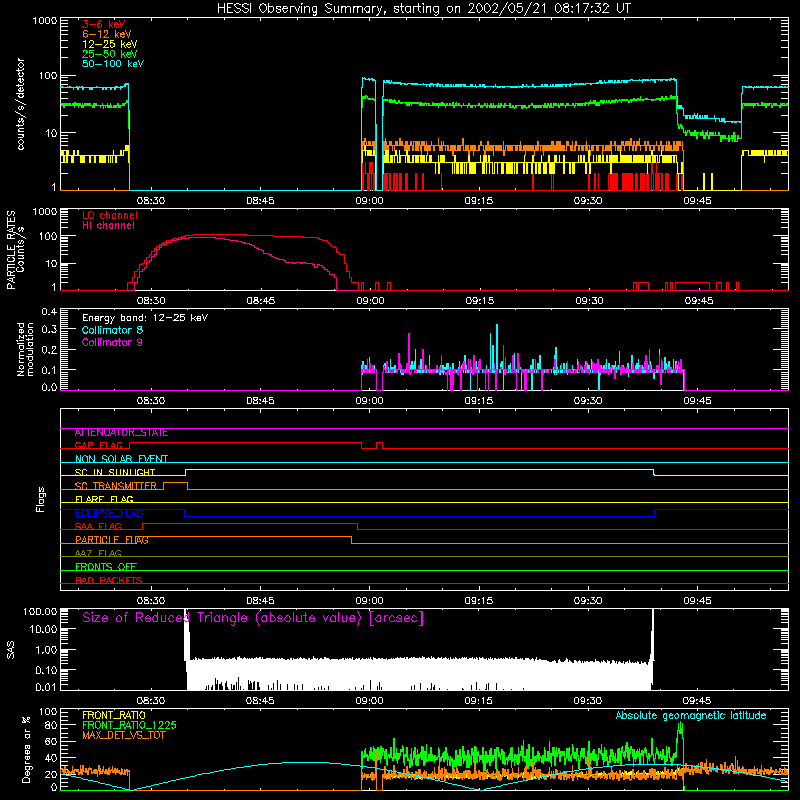Image resolution: width=800 pixels, height=800 pixels.
Task: Select the red 3-6 keV legend label
Action: (104, 24)
